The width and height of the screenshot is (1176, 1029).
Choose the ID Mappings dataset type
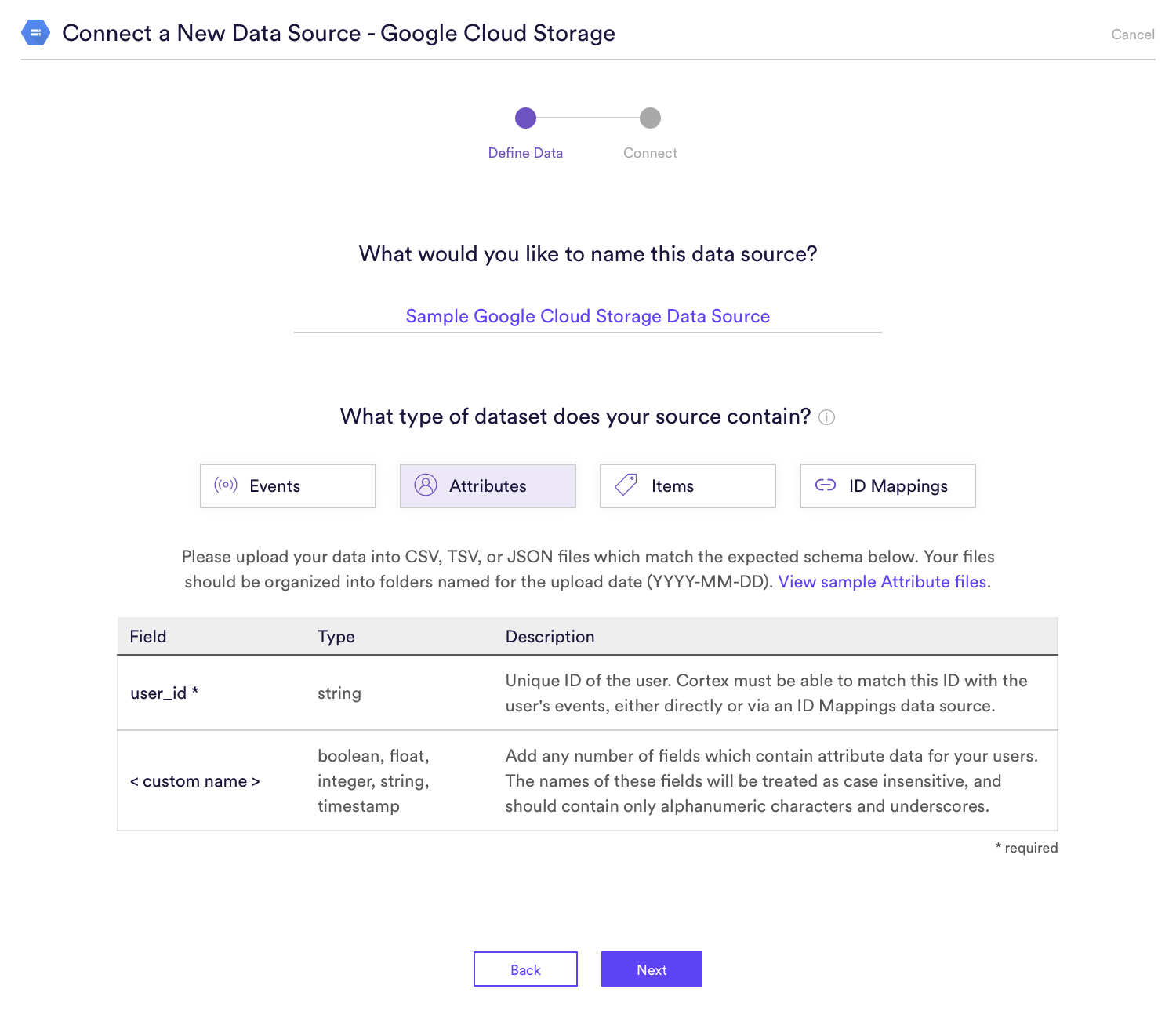pos(887,485)
